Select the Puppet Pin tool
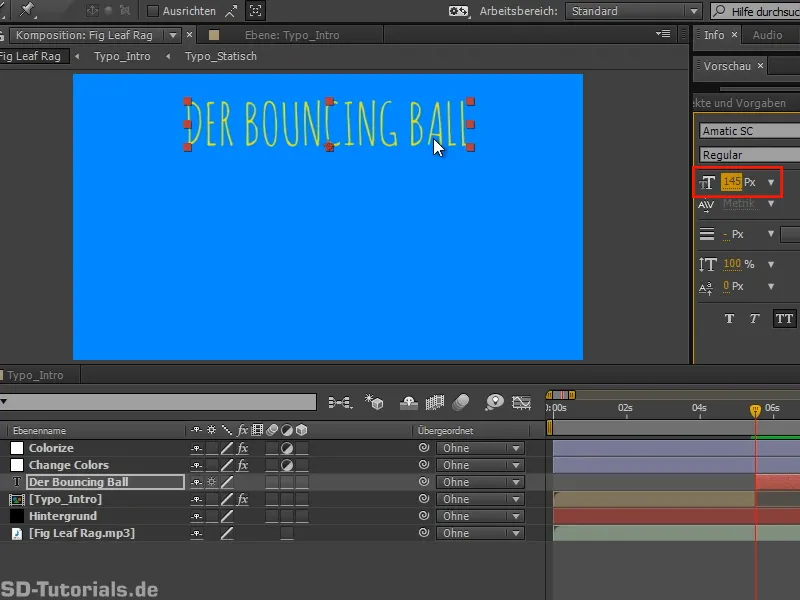 [x=27, y=9]
